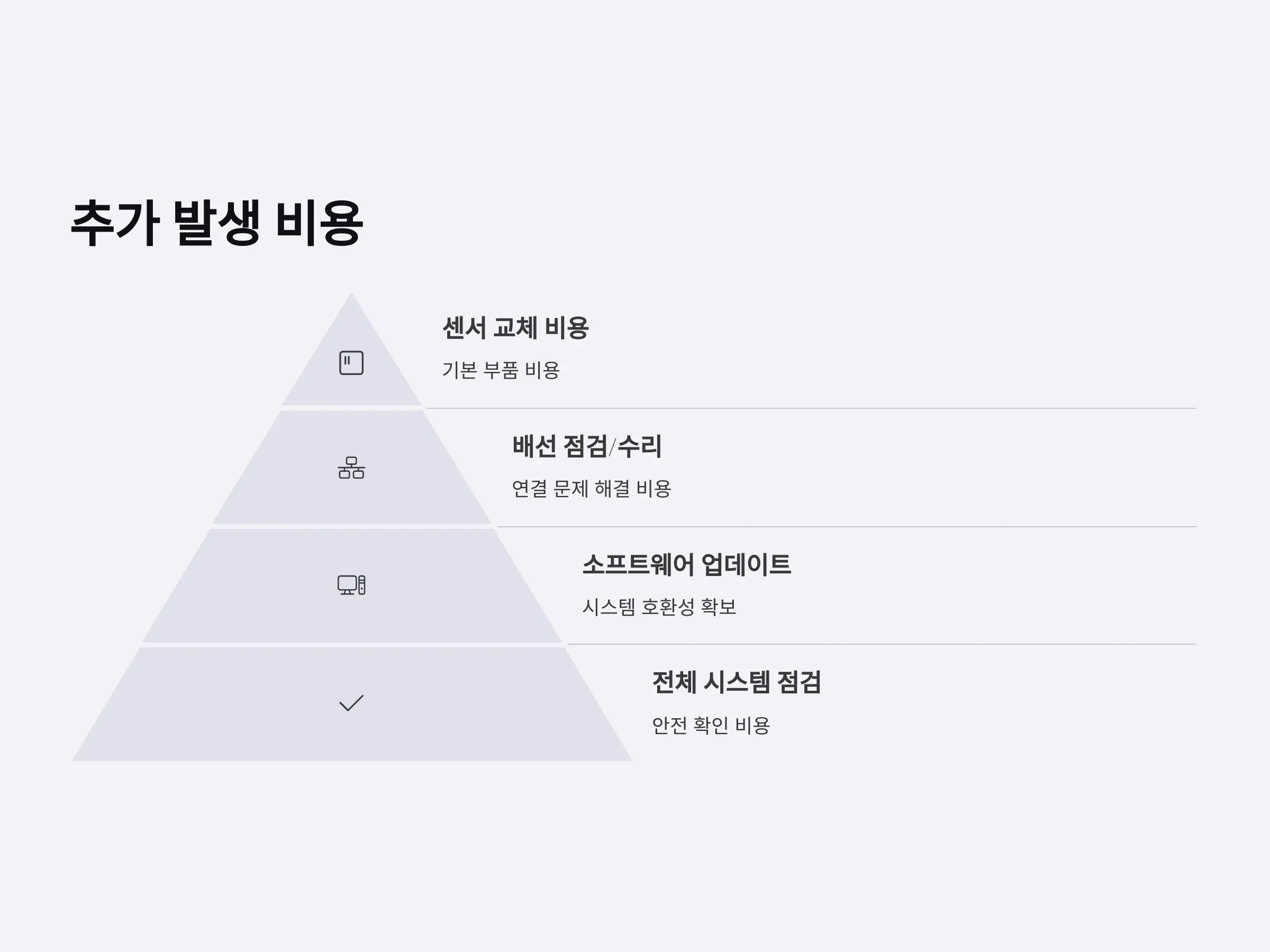The image size is (1270, 952).
Task: Click divider line below 기본 부품 비용
Action: 811,408
